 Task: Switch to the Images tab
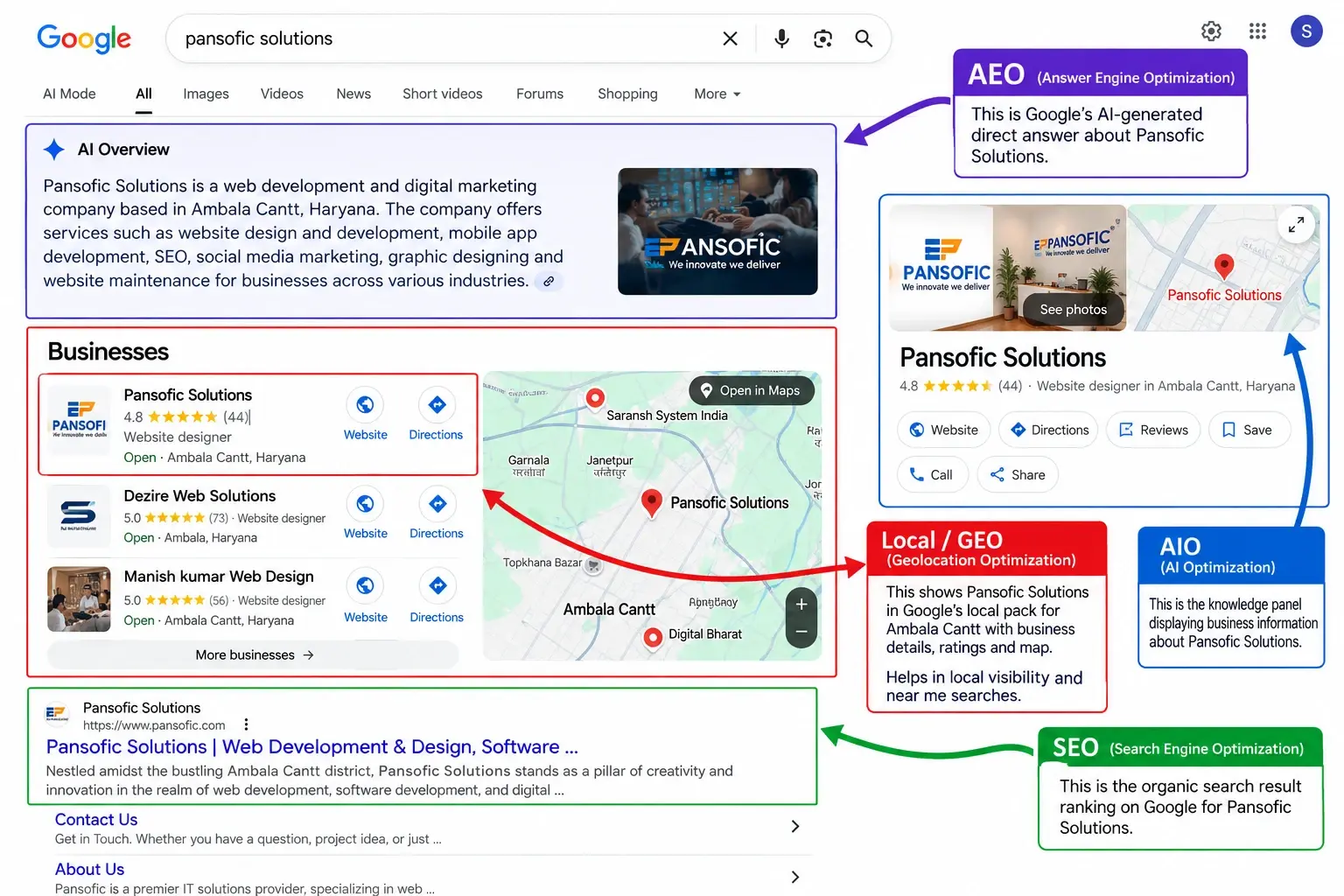pos(206,94)
